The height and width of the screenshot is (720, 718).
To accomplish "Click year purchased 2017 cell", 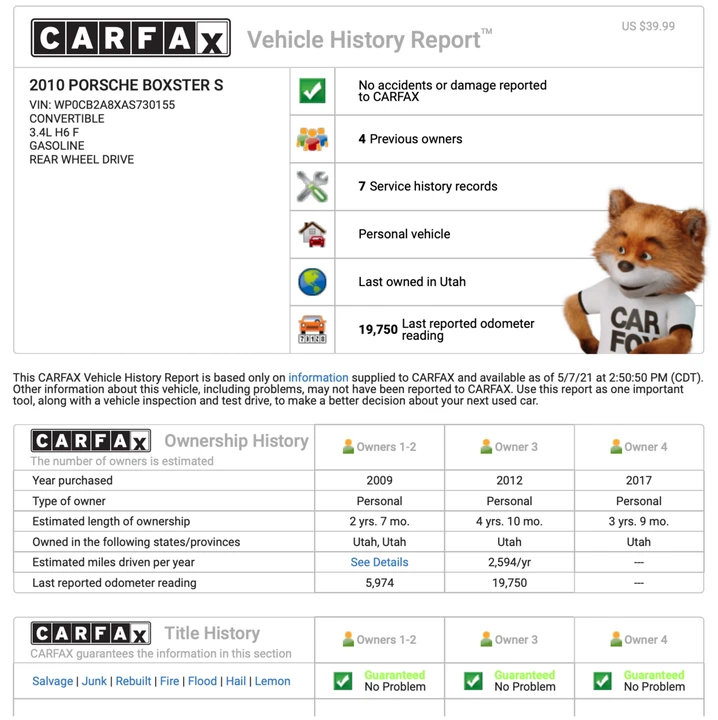I will 639,480.
